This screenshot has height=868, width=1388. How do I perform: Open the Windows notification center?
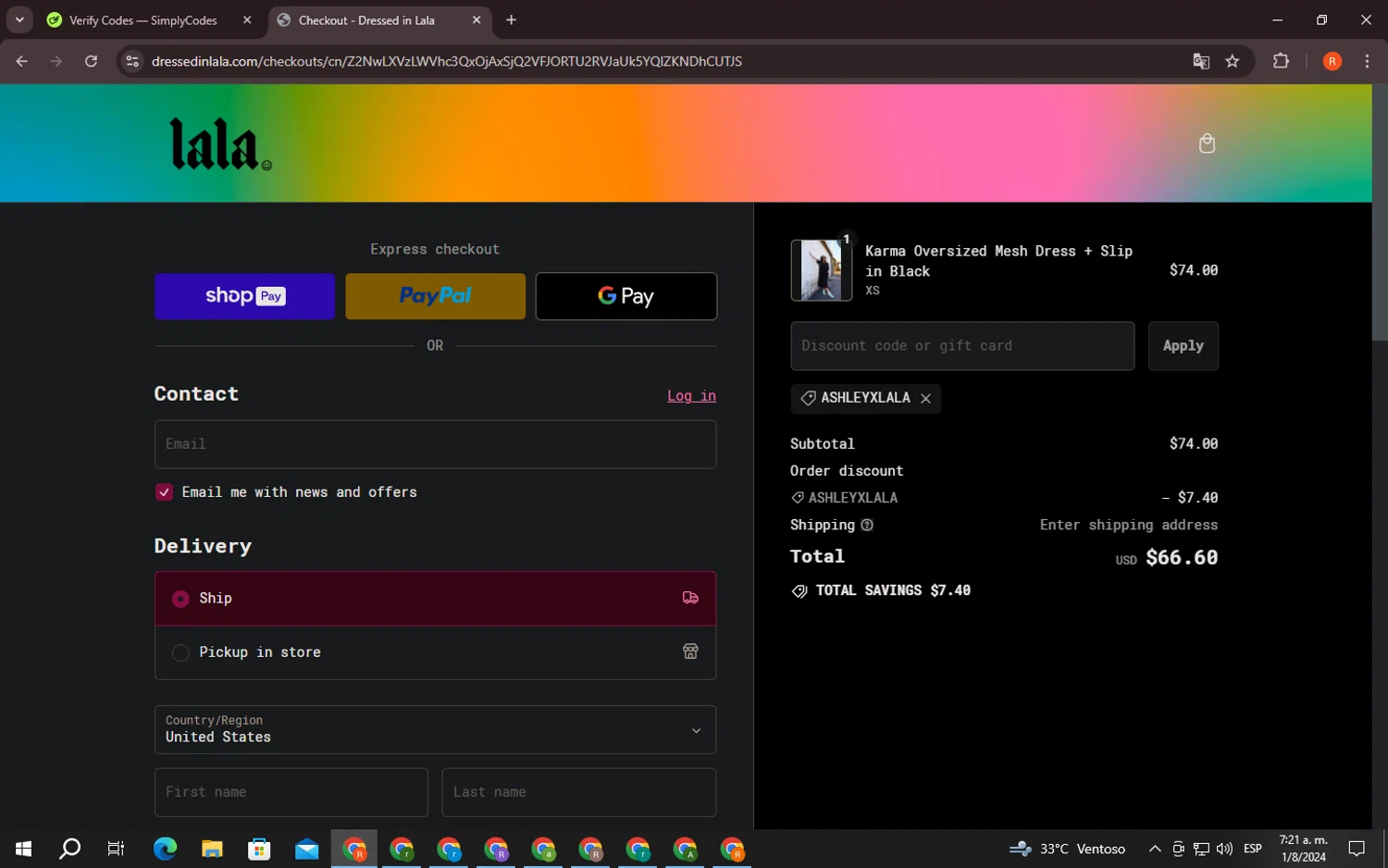coord(1357,849)
